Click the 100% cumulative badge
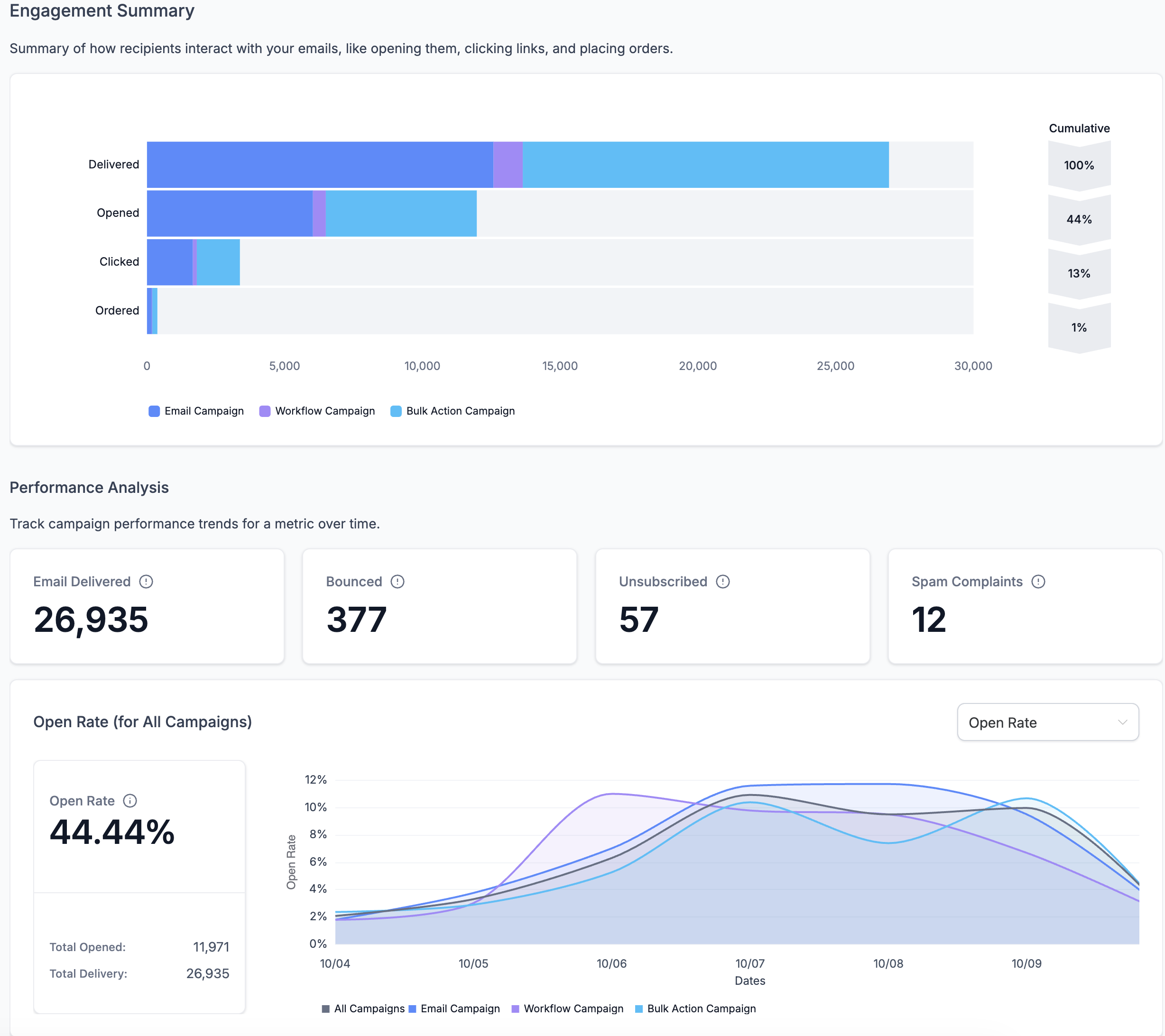Screen dimensions: 1165x1036 point(1079,165)
